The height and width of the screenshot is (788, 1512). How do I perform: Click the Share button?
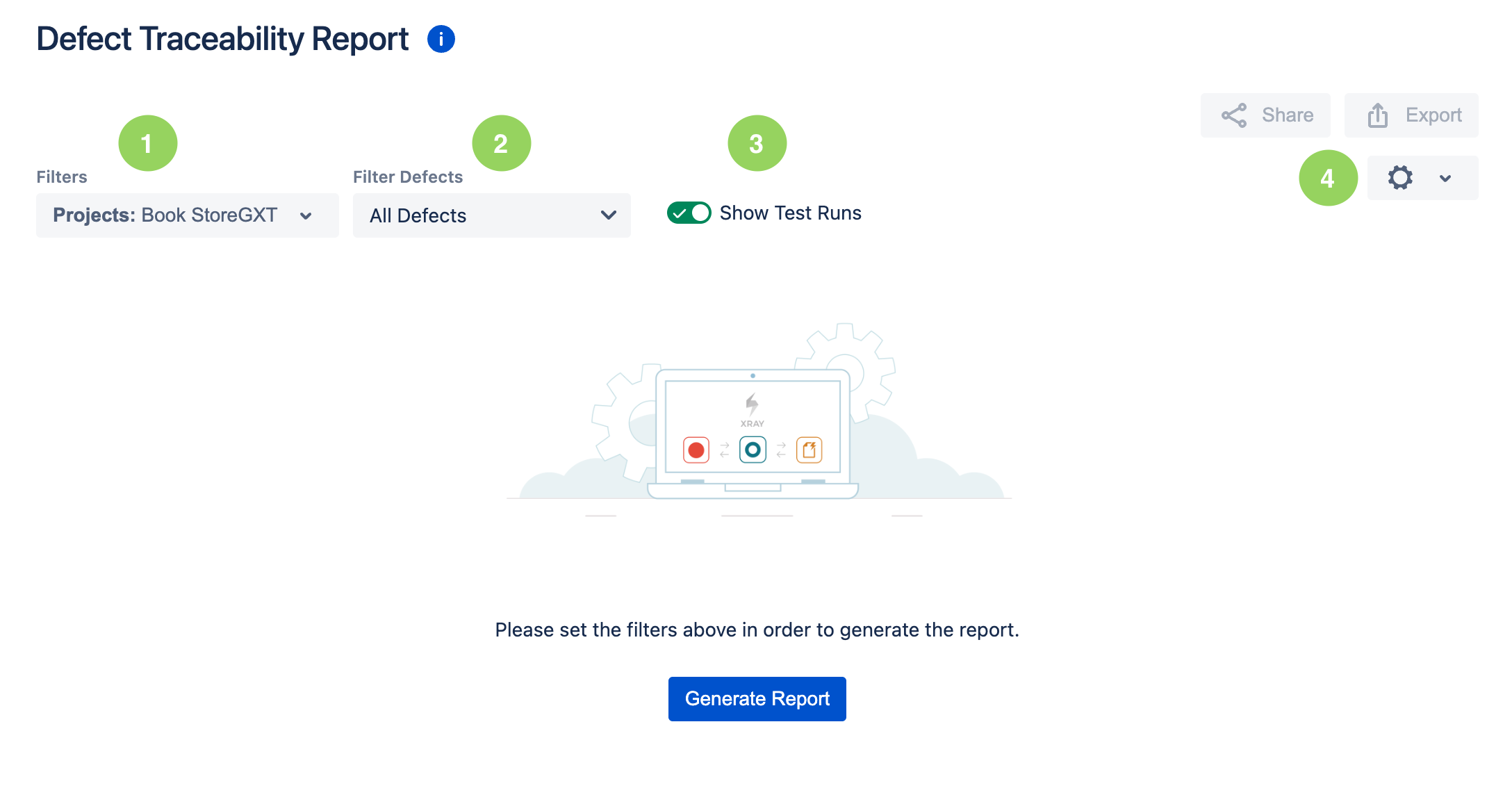(1265, 115)
